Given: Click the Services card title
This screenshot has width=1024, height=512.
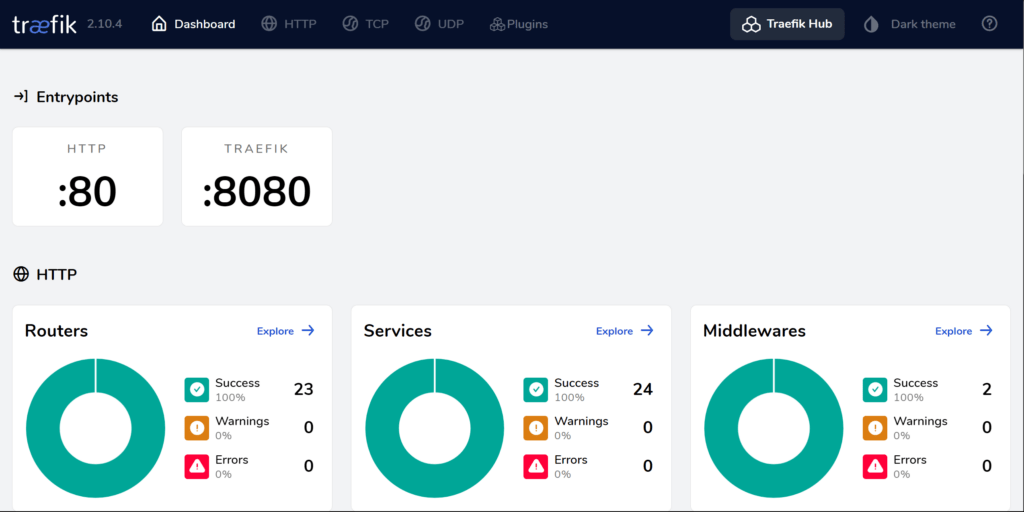Looking at the screenshot, I should pyautogui.click(x=398, y=331).
